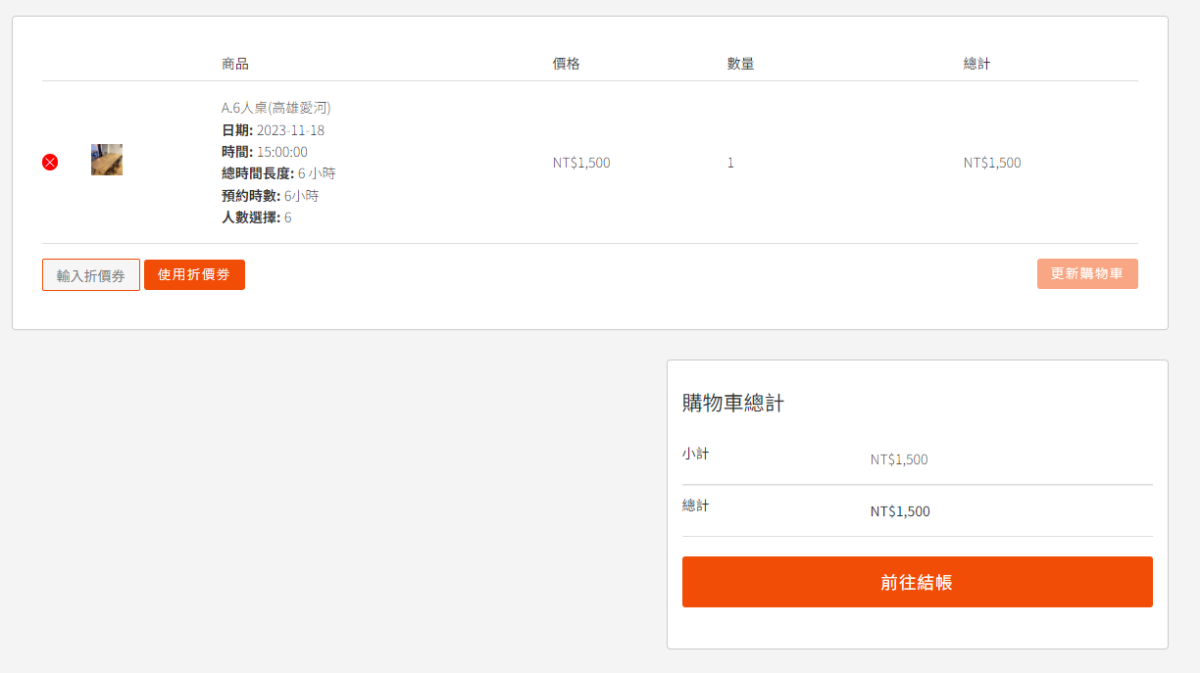Click the 更新購物車 button

click(1087, 274)
